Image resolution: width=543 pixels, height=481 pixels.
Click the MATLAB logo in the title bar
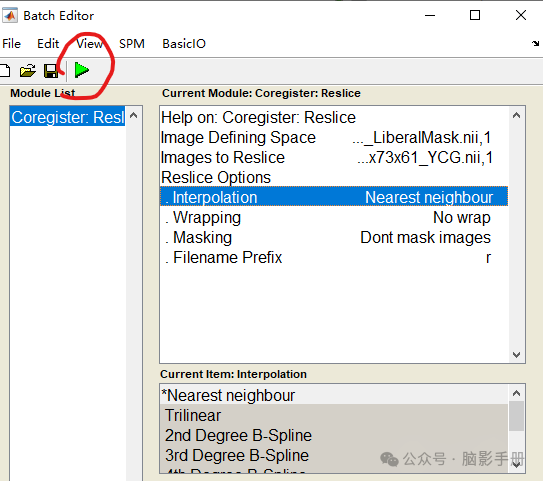pos(10,16)
